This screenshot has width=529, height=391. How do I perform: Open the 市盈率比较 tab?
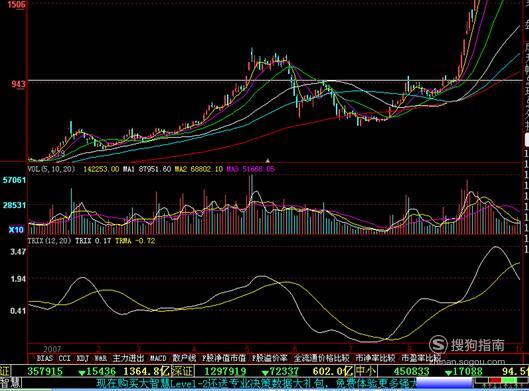pos(421,358)
